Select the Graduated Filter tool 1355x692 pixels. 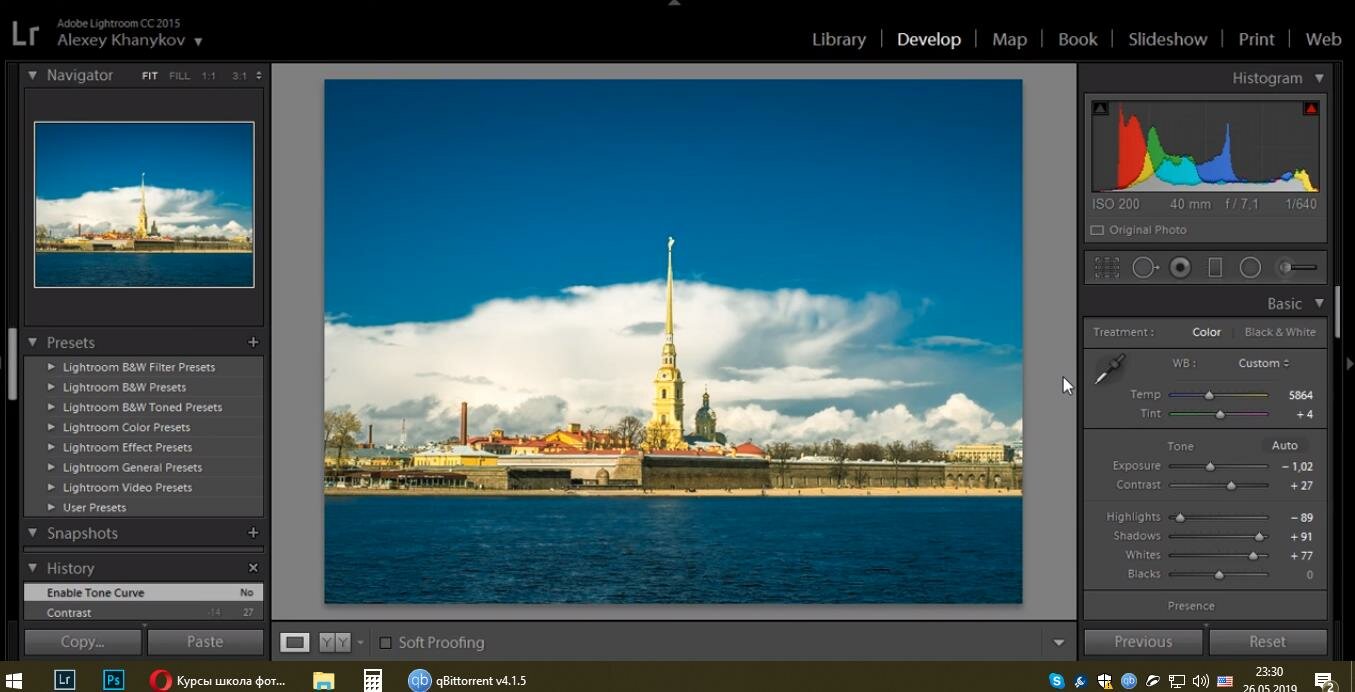click(x=1215, y=267)
